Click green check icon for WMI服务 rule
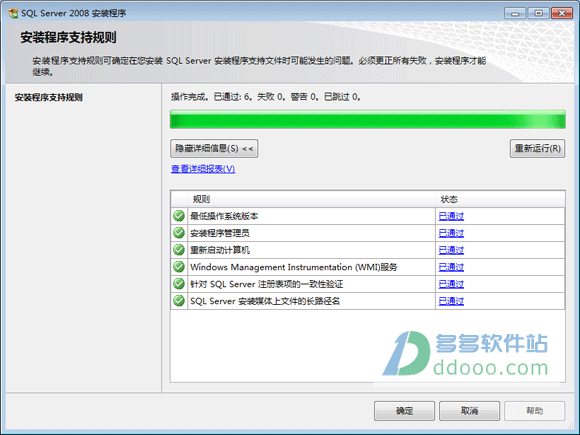 (x=179, y=267)
